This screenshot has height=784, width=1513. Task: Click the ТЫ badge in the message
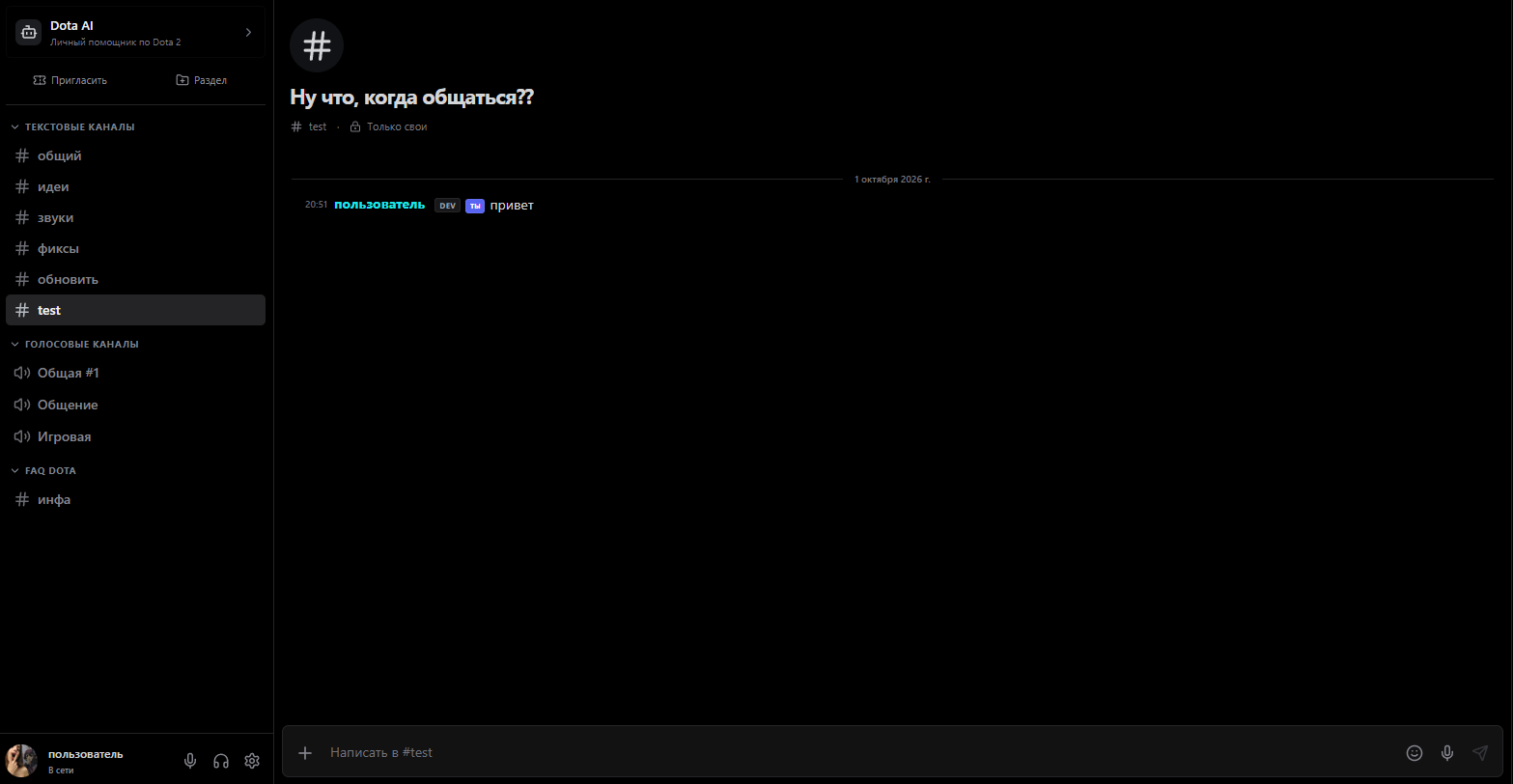point(474,206)
